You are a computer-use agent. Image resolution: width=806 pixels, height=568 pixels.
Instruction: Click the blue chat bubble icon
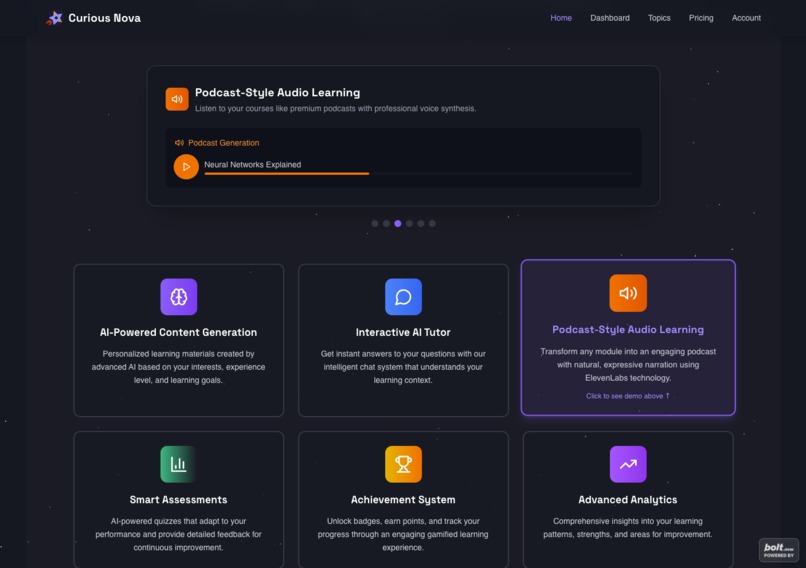point(403,297)
